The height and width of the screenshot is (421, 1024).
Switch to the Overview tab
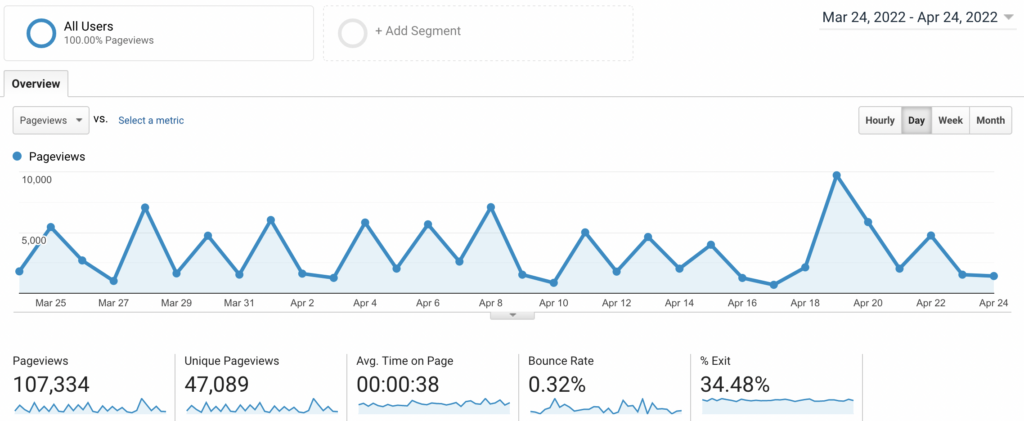[x=36, y=84]
